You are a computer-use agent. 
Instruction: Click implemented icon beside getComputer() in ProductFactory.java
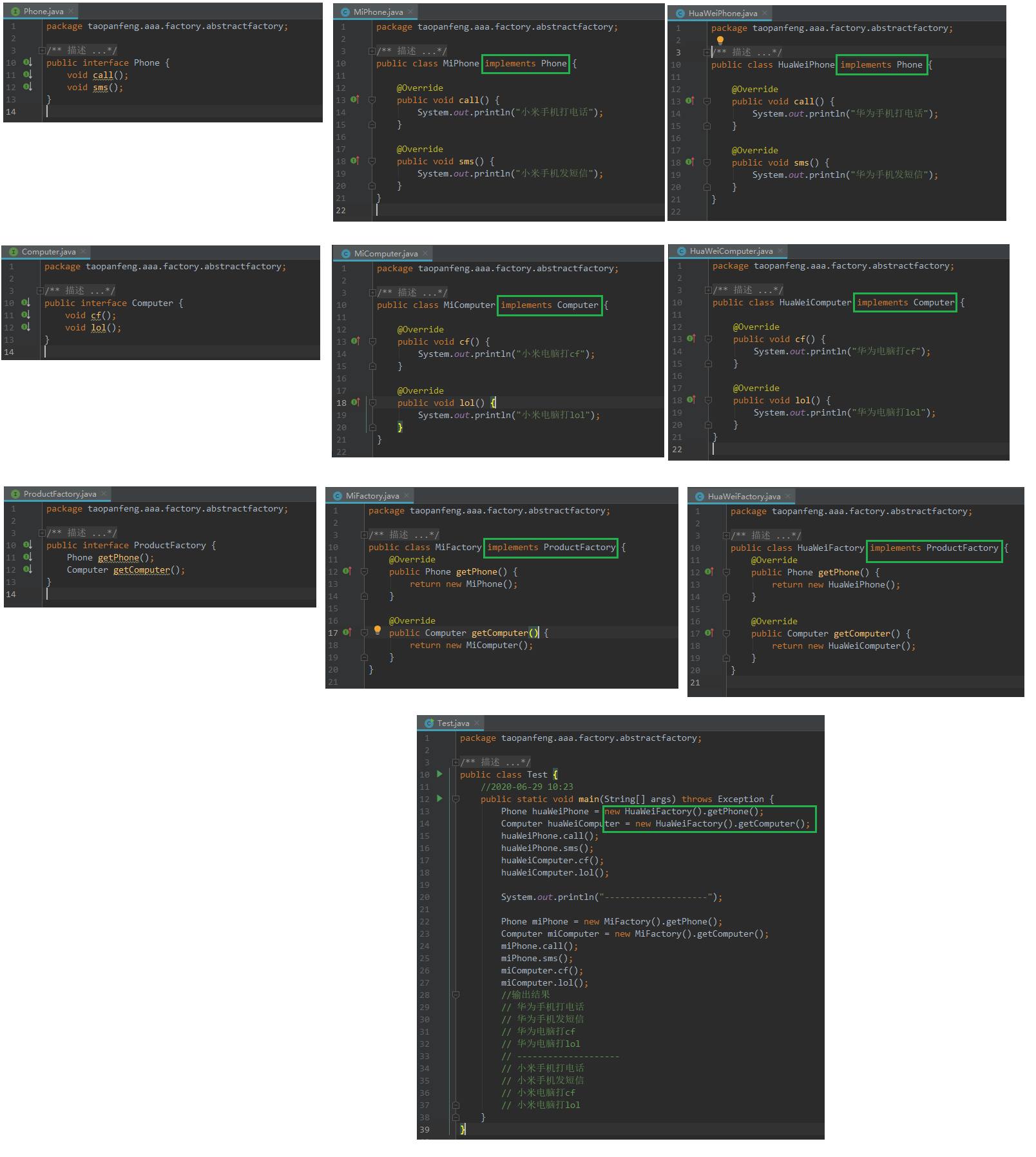28,569
